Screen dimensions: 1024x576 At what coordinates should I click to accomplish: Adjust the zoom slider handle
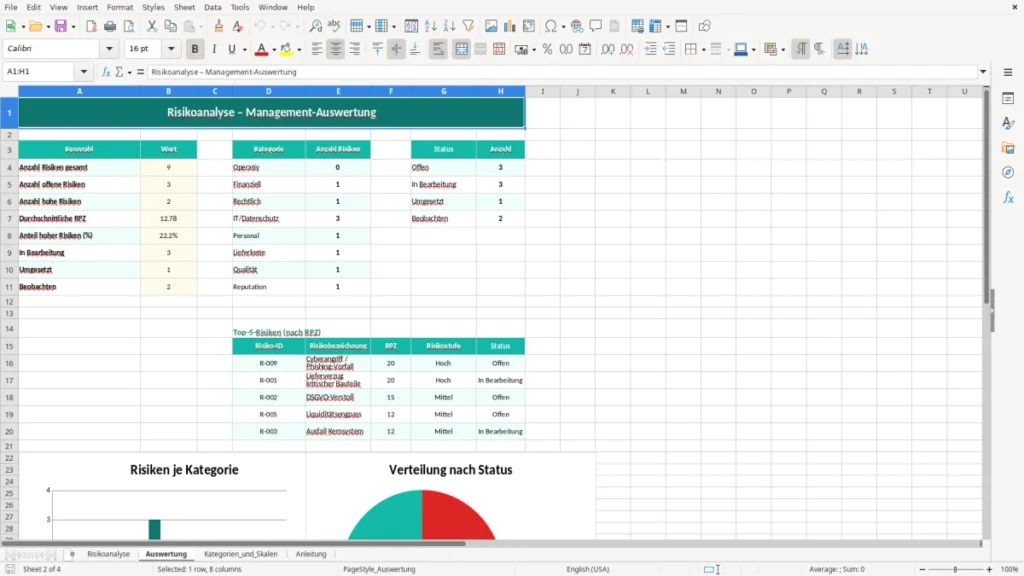pyautogui.click(x=955, y=569)
